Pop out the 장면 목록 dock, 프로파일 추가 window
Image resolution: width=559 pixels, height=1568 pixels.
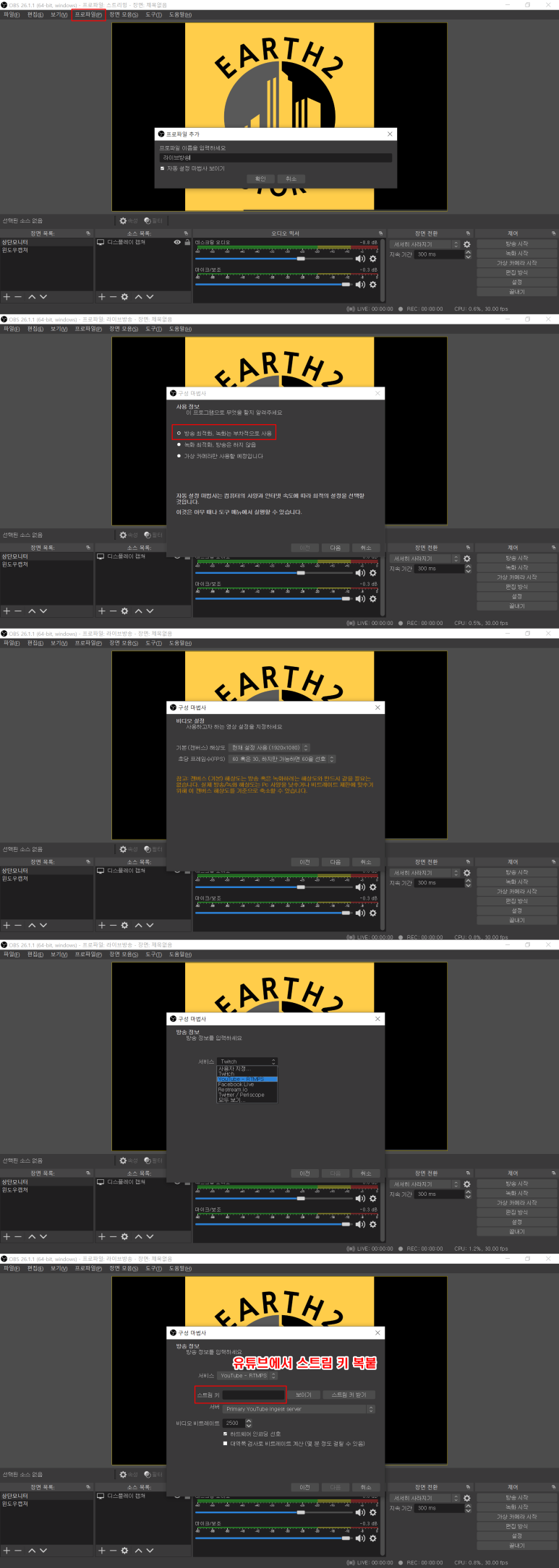click(x=88, y=233)
